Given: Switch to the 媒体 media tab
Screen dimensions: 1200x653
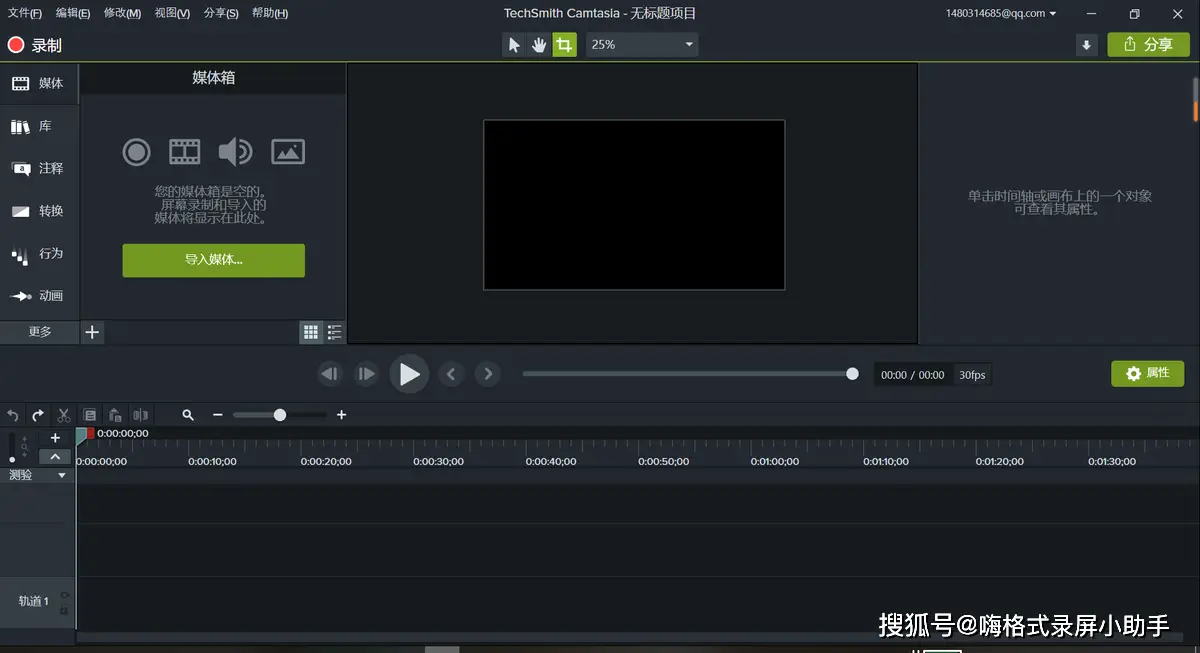Looking at the screenshot, I should click(39, 84).
